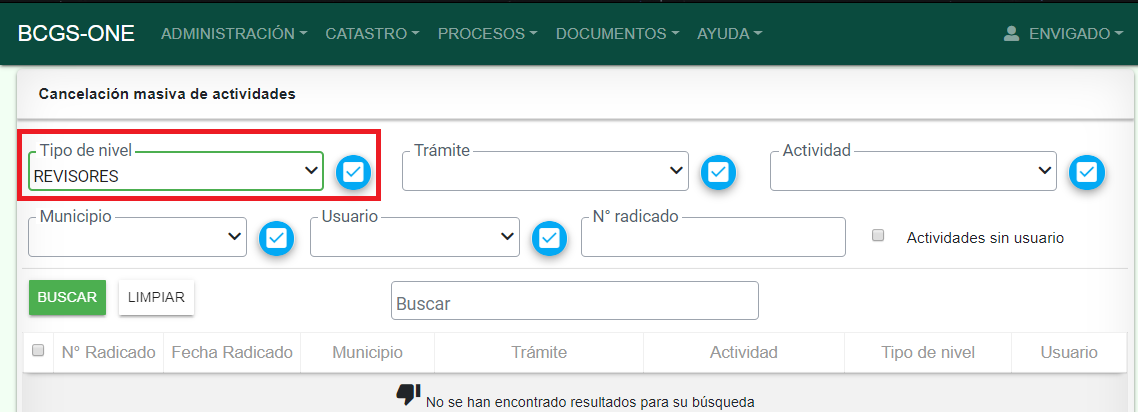Click the user profile icon near ENVIGADO

pos(1011,33)
